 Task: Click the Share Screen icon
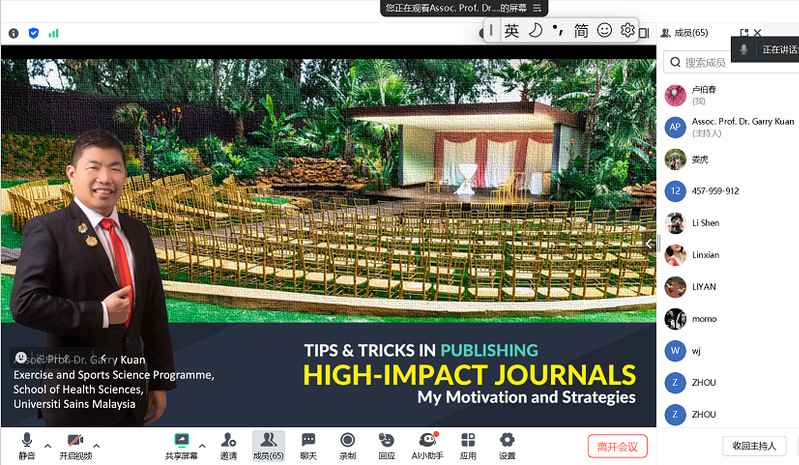(x=181, y=442)
